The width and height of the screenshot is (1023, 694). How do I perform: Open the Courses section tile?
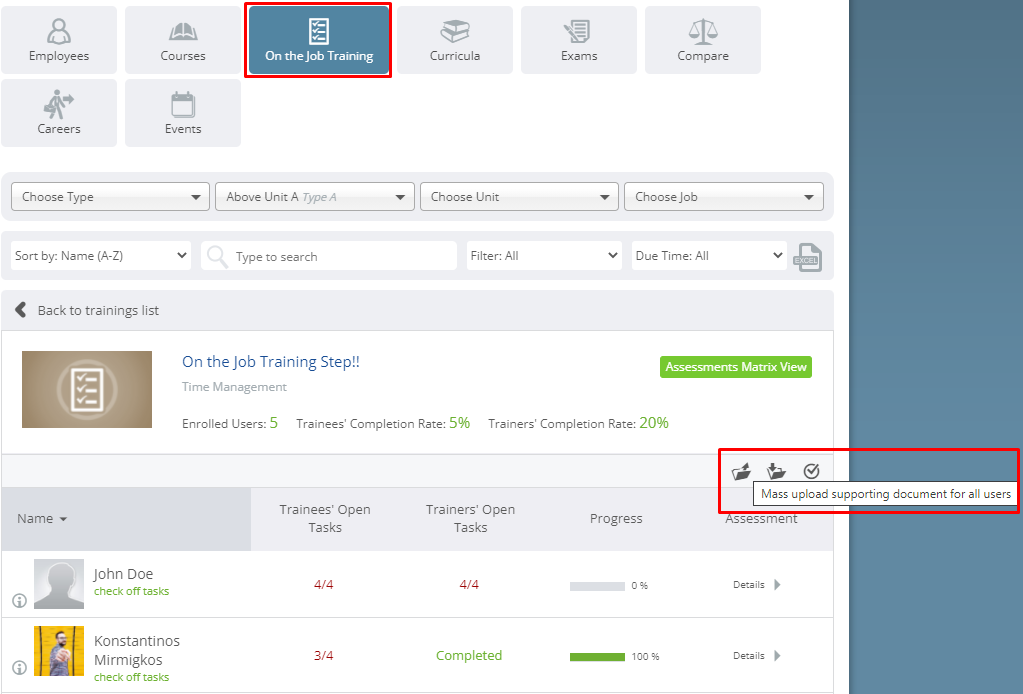(x=183, y=40)
